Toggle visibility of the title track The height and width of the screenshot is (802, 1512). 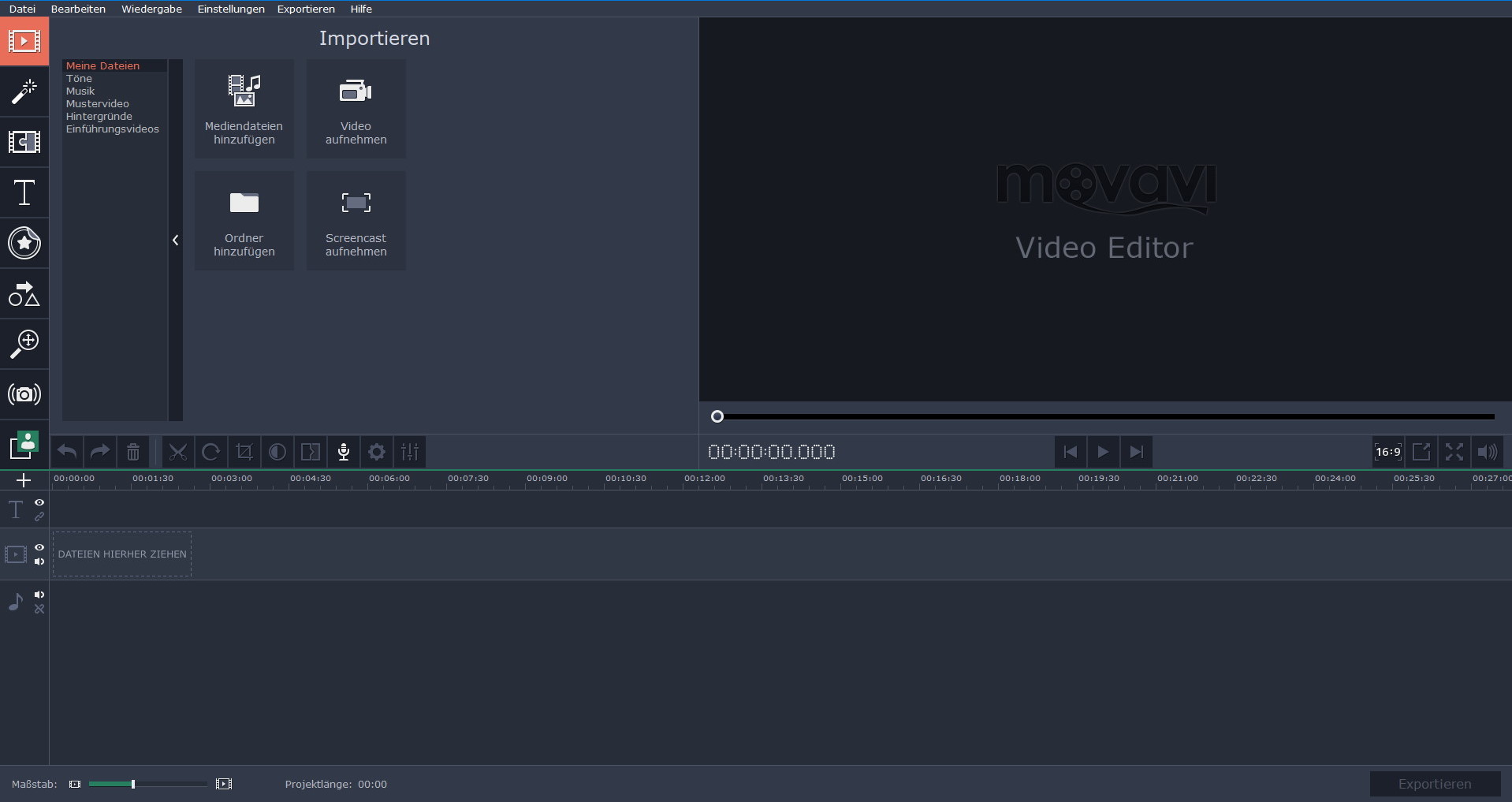[39, 502]
